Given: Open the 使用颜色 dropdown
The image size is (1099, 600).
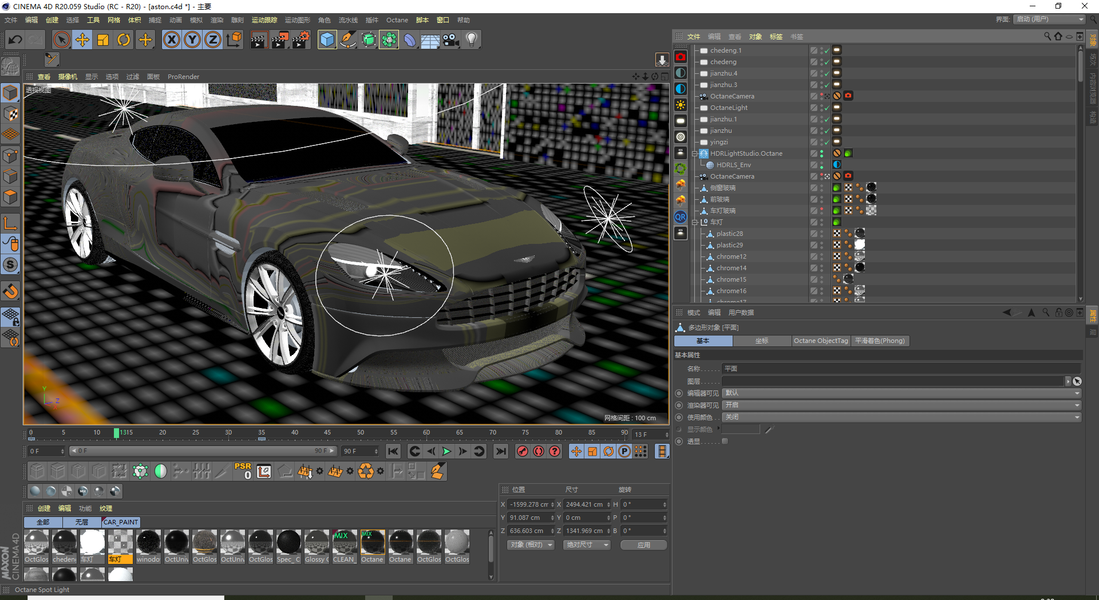Looking at the screenshot, I should click(x=902, y=417).
